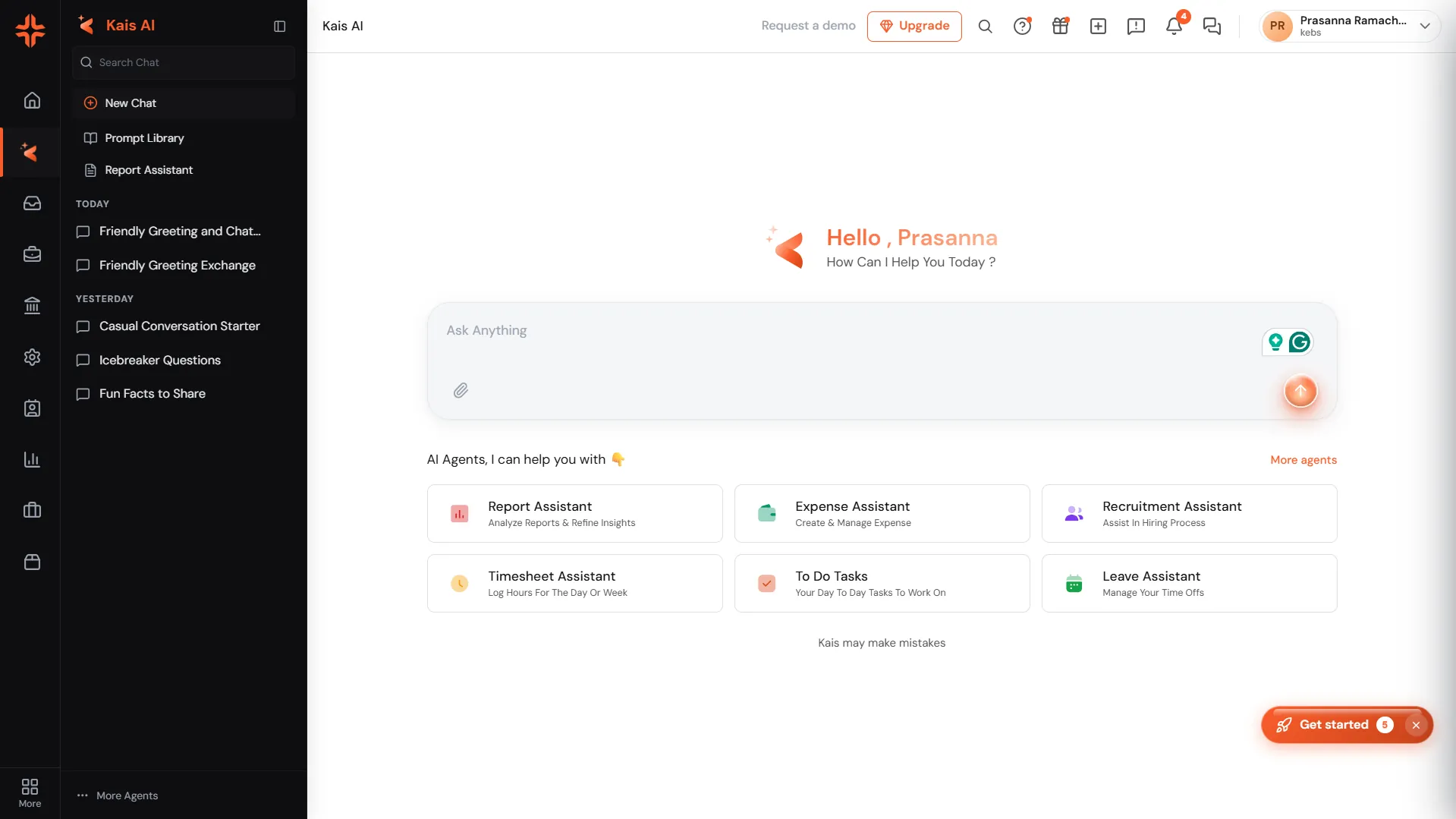Open Casual Conversation Starter chat

pos(179,326)
